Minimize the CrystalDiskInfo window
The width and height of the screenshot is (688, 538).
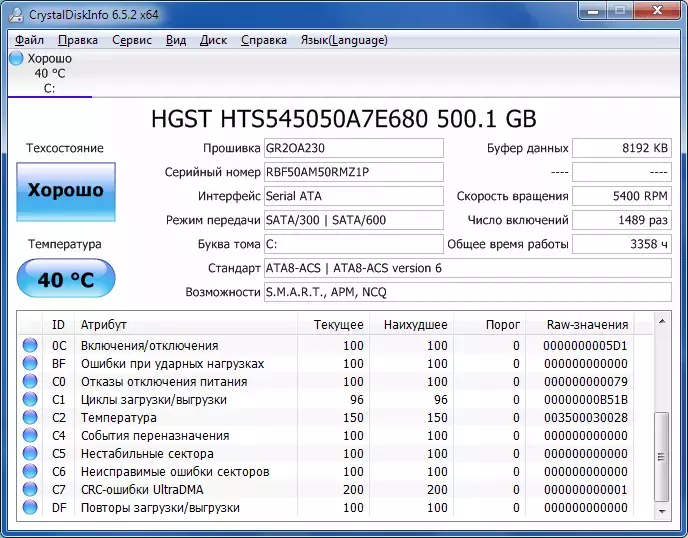pyautogui.click(x=593, y=11)
